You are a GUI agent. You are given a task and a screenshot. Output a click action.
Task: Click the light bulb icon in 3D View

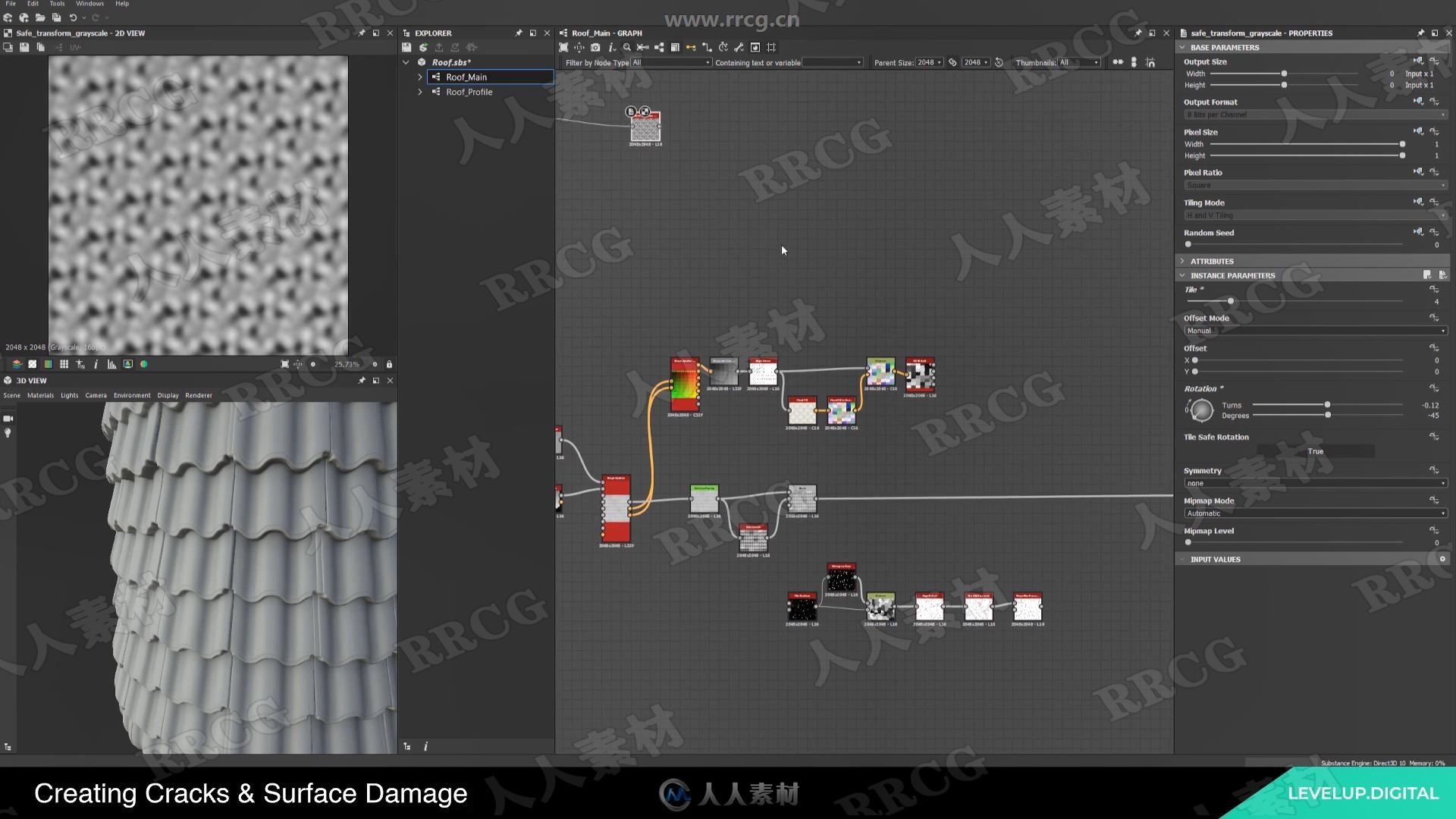tap(8, 433)
